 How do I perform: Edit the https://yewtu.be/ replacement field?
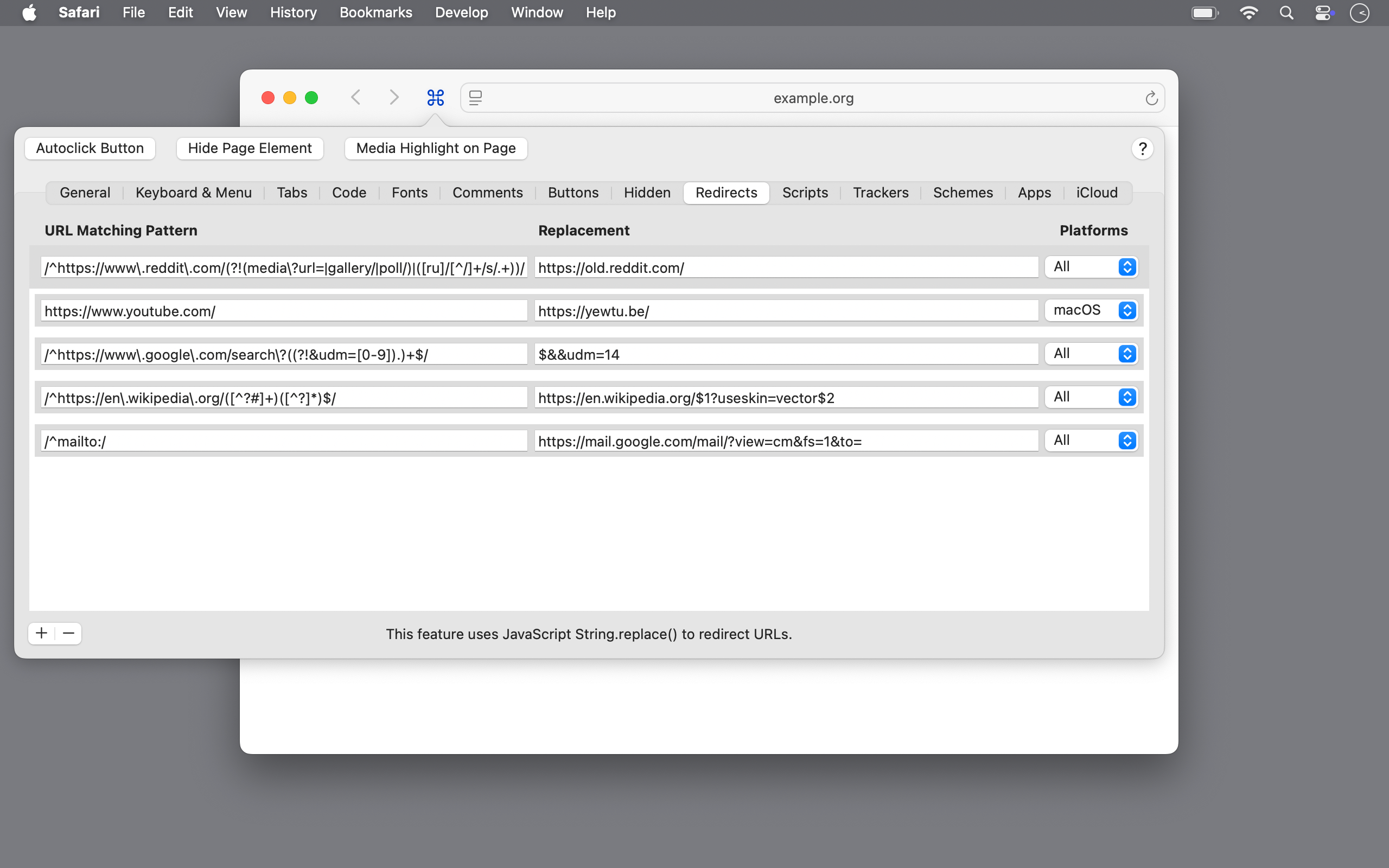pos(786,311)
